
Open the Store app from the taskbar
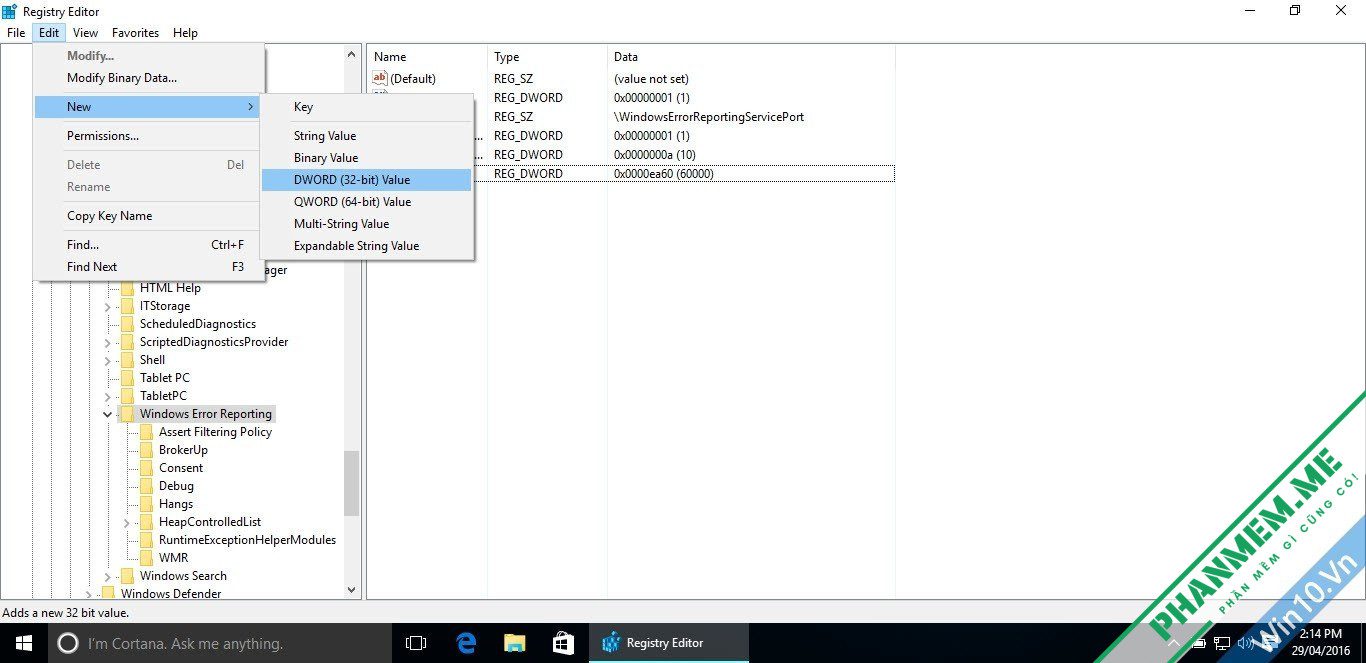coord(563,643)
